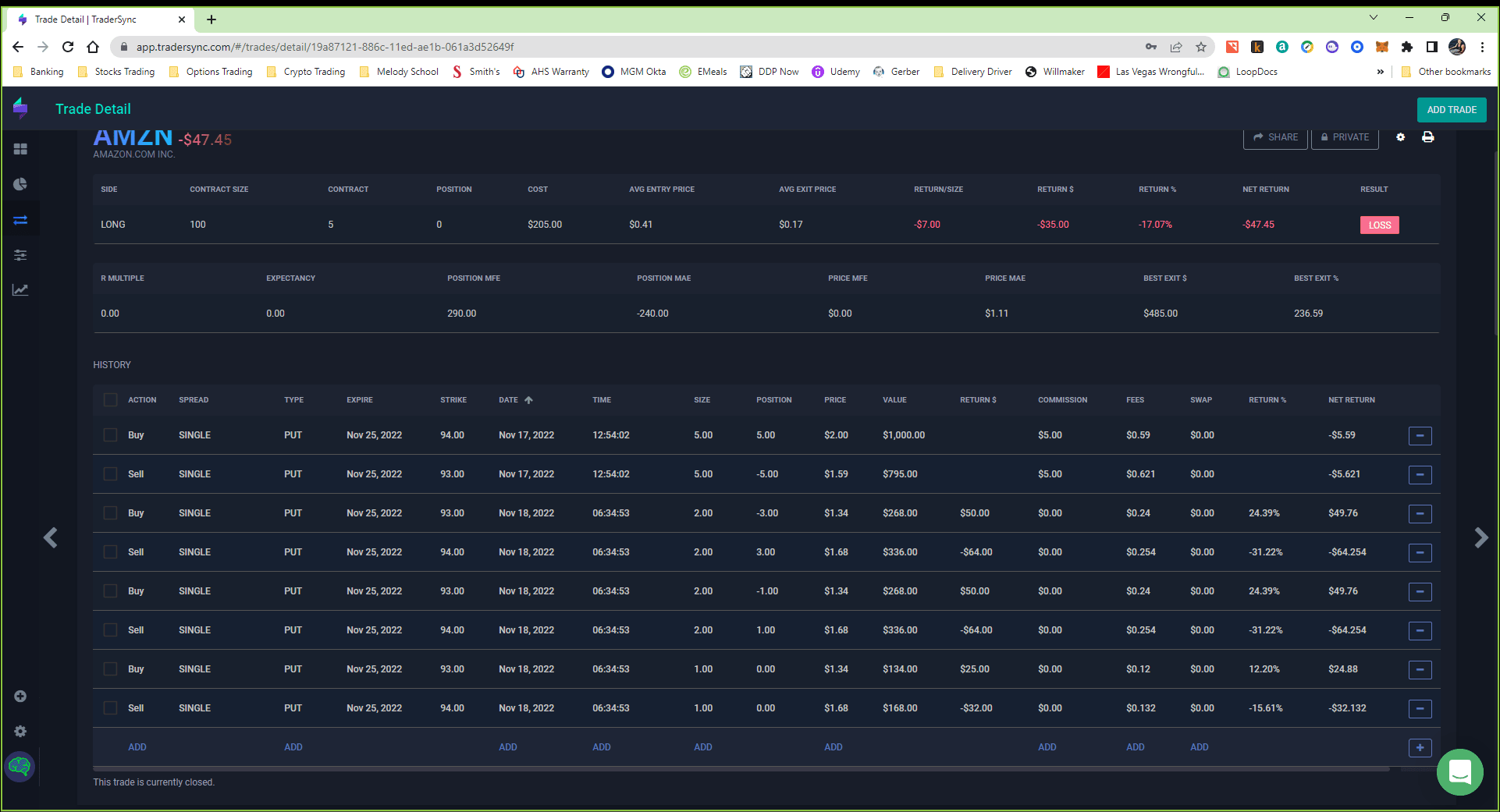Click the print icon for trade
This screenshot has height=812, width=1500.
click(1427, 137)
